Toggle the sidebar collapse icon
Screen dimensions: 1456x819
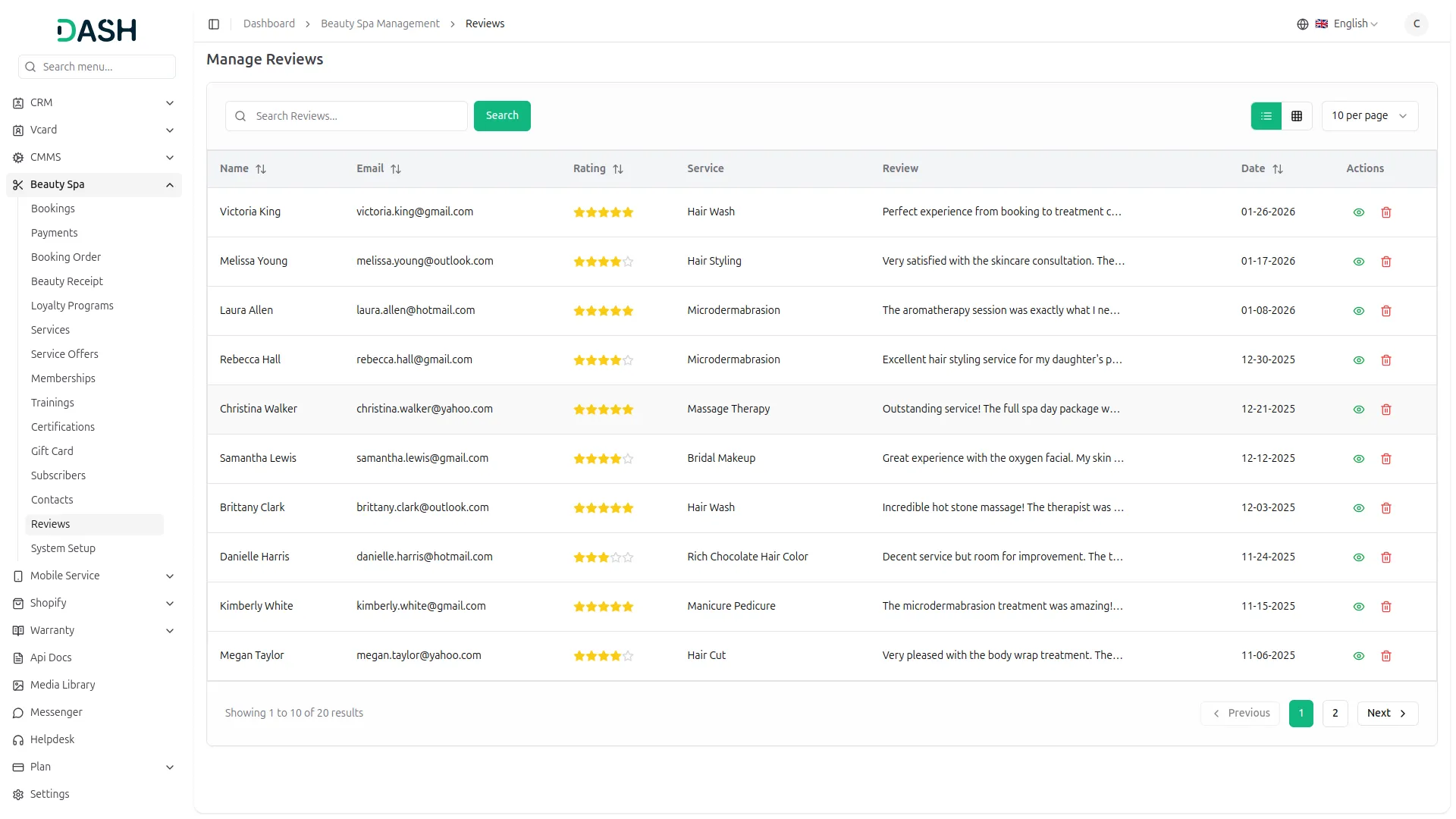tap(214, 24)
